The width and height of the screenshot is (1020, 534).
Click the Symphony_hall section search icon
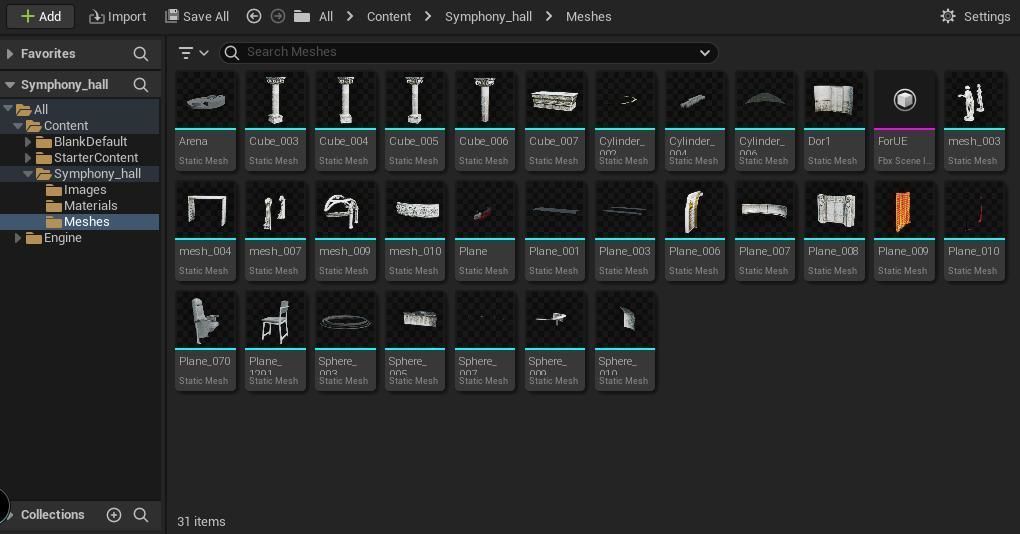click(141, 85)
